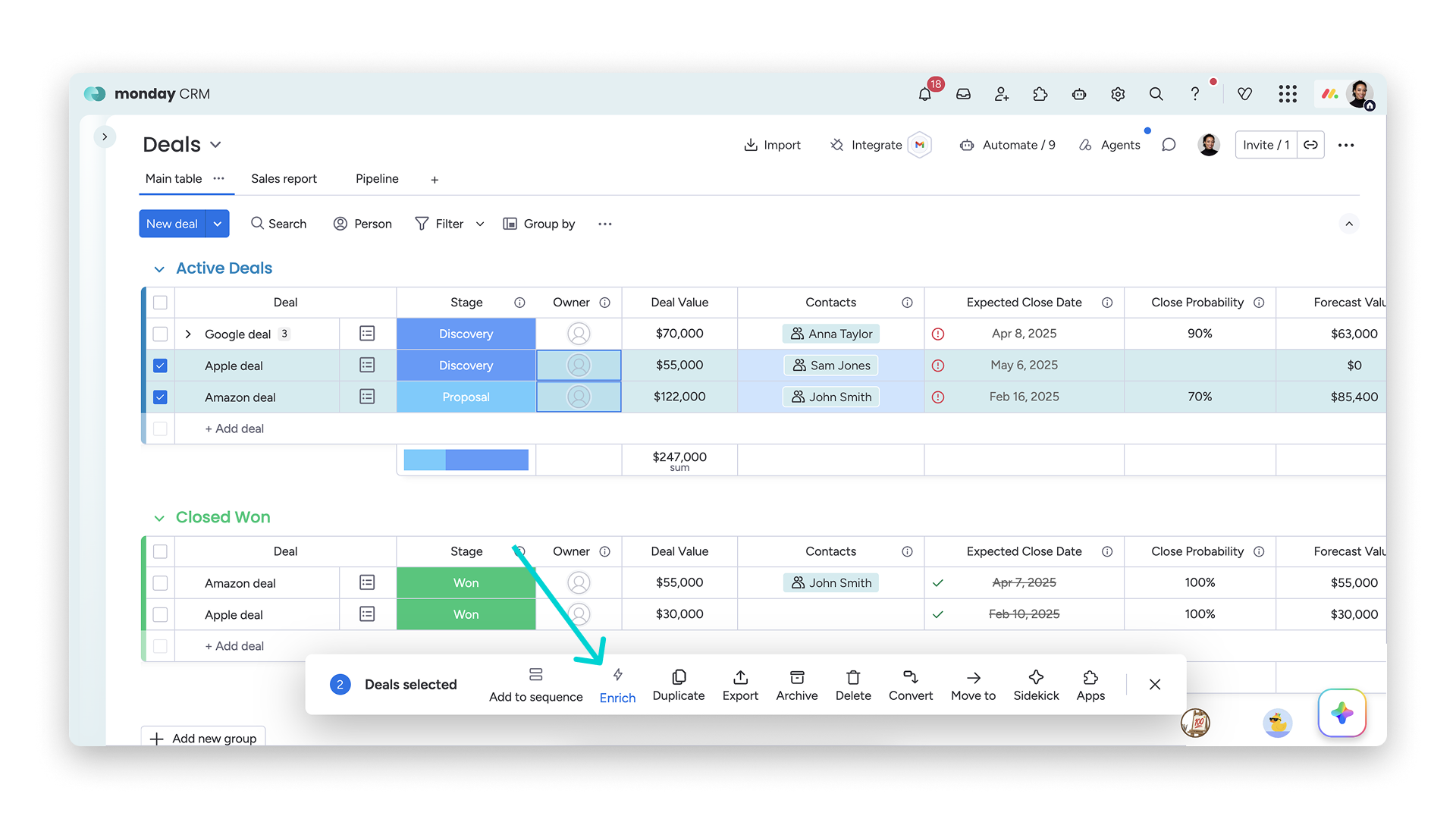The height and width of the screenshot is (819, 1456).
Task: Click Add new group
Action: 203,738
